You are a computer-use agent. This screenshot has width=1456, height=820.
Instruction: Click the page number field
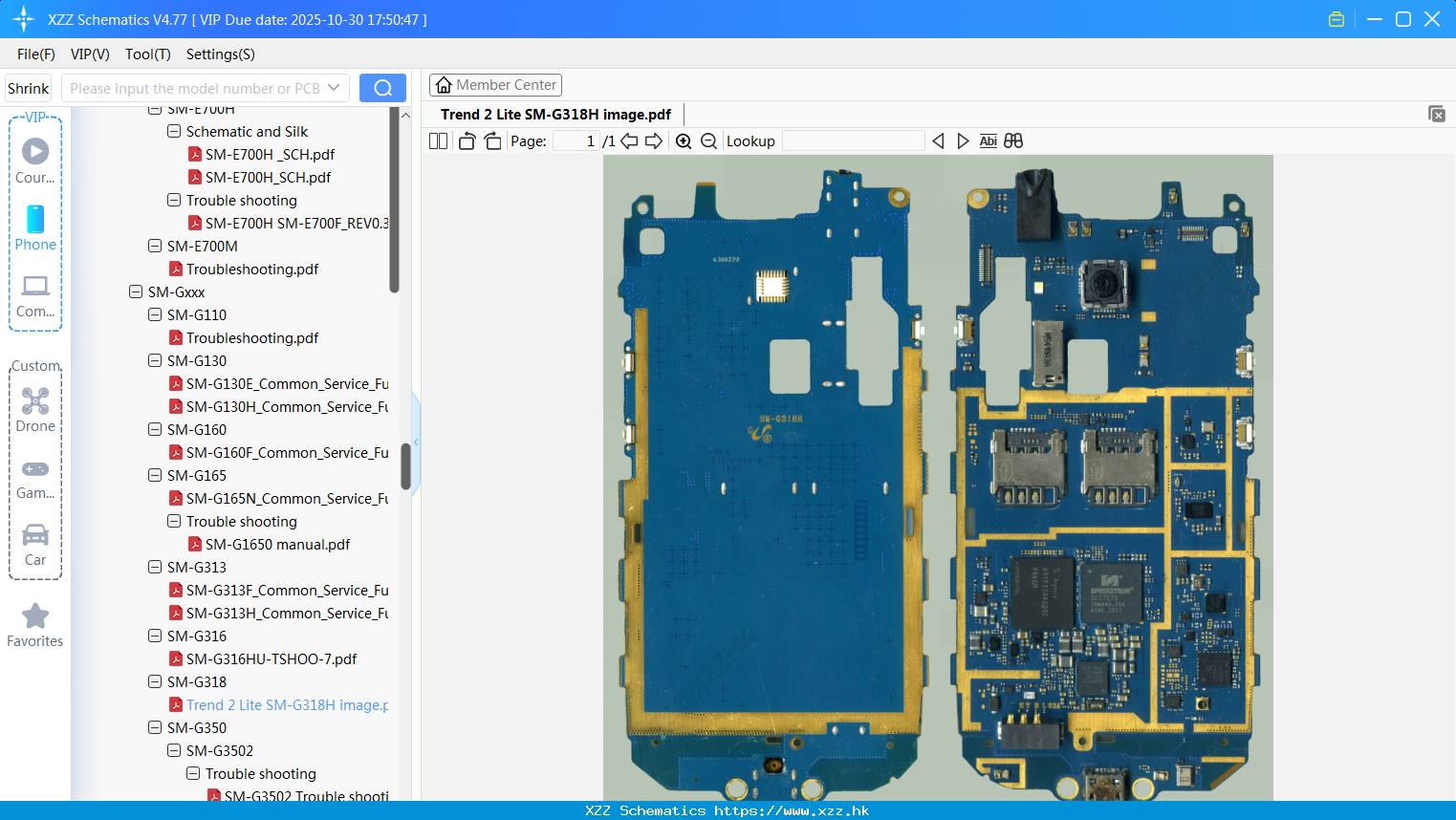tap(576, 140)
